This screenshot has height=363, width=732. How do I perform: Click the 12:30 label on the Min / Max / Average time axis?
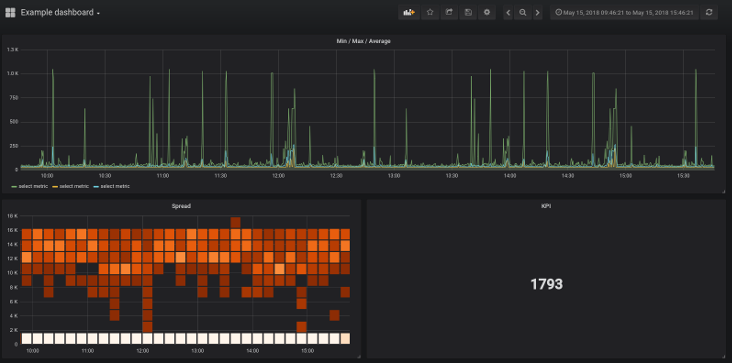coord(336,176)
